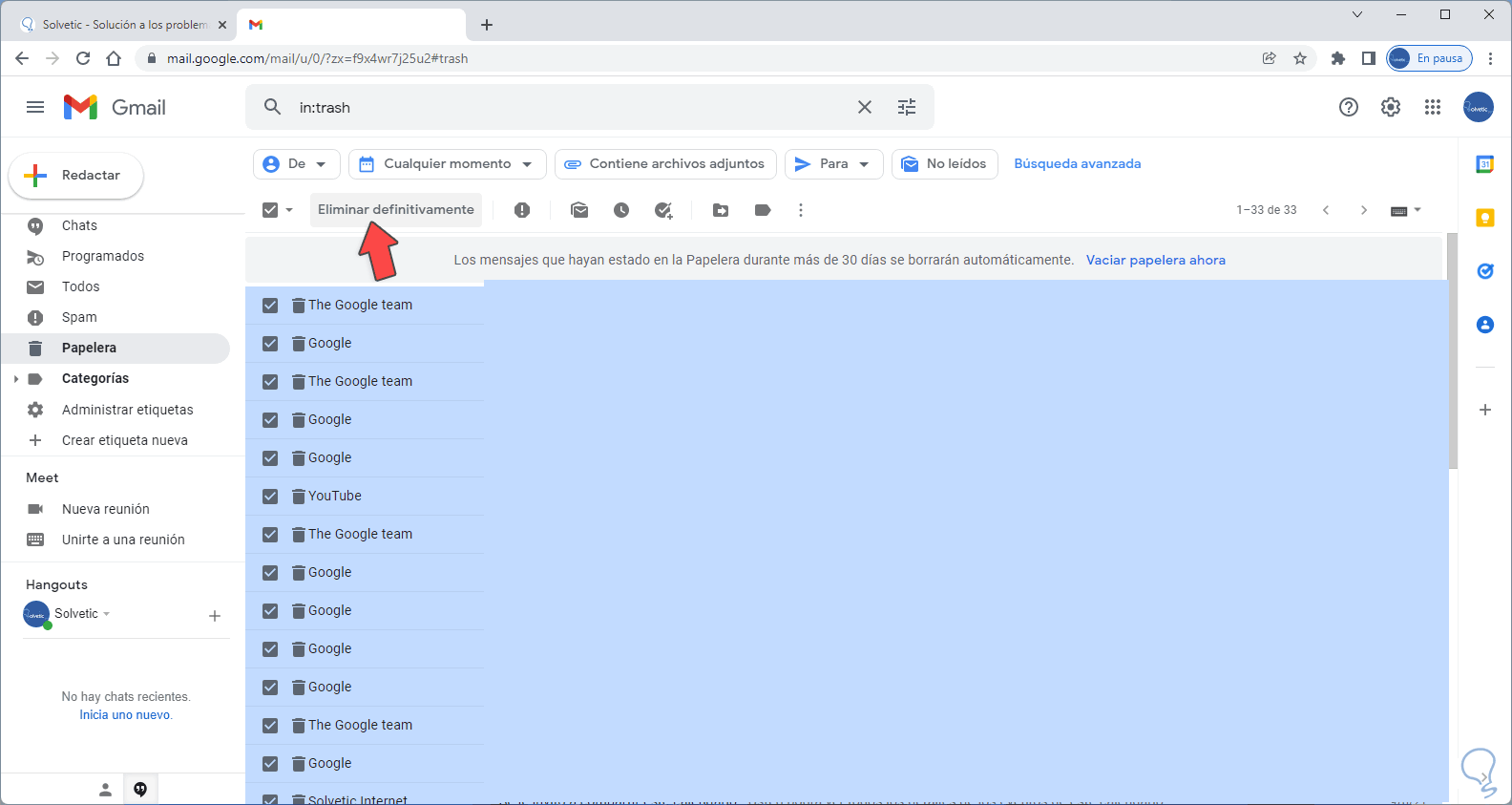Image resolution: width=1512 pixels, height=805 pixels.
Task: Select the Papelera folder
Action: (x=115, y=349)
